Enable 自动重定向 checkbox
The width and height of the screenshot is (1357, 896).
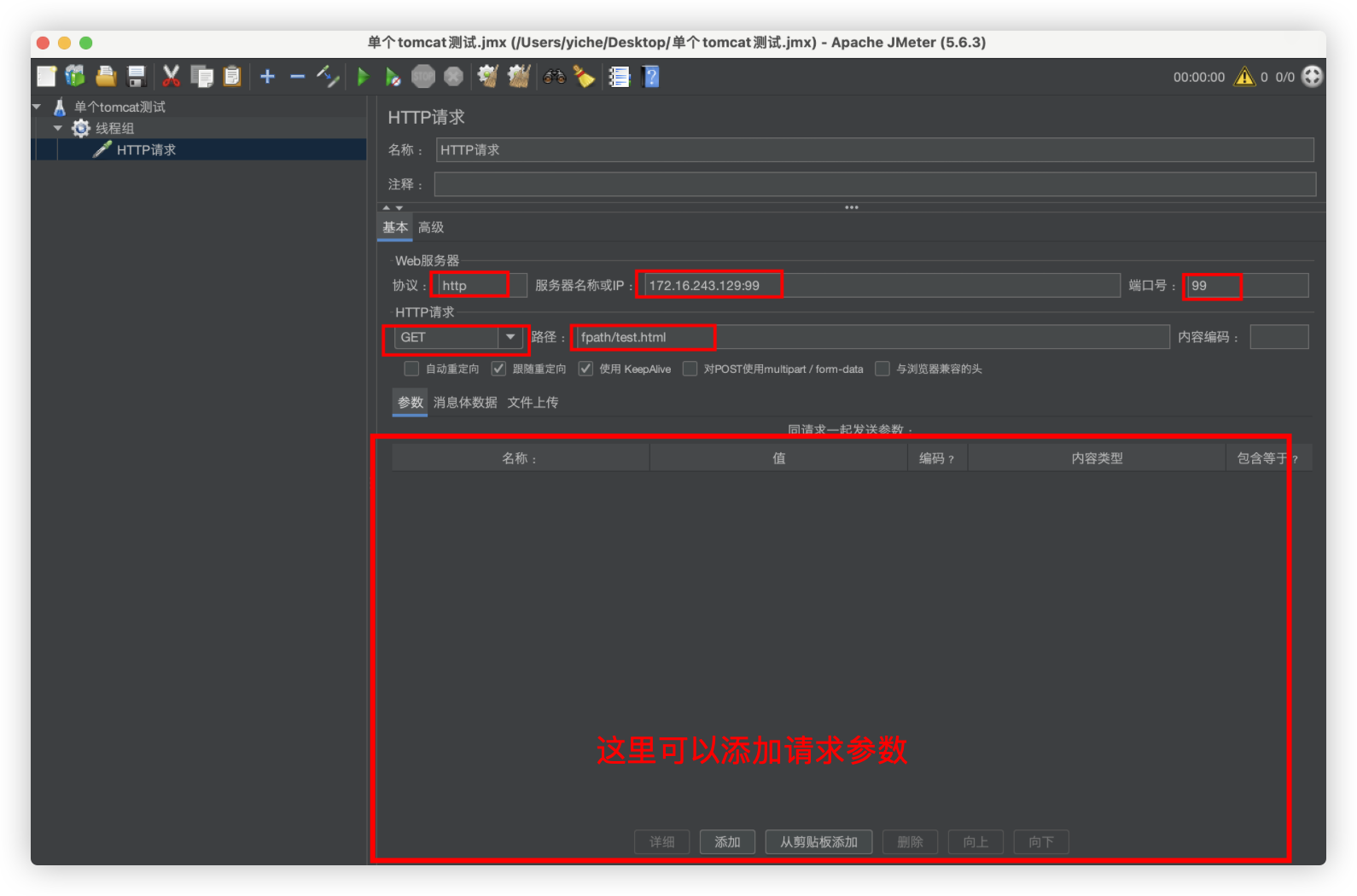coord(411,369)
